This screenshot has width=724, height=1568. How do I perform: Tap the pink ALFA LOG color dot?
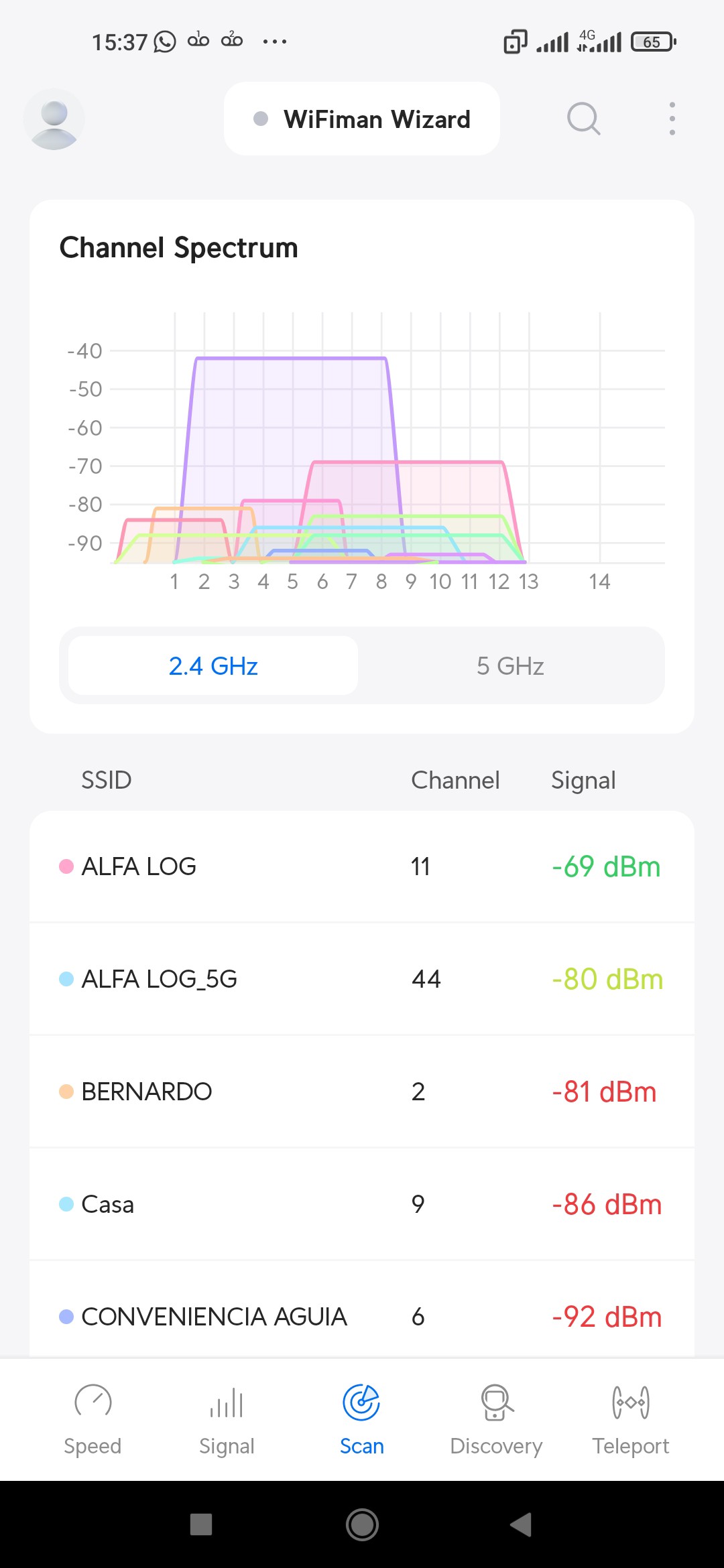(66, 866)
